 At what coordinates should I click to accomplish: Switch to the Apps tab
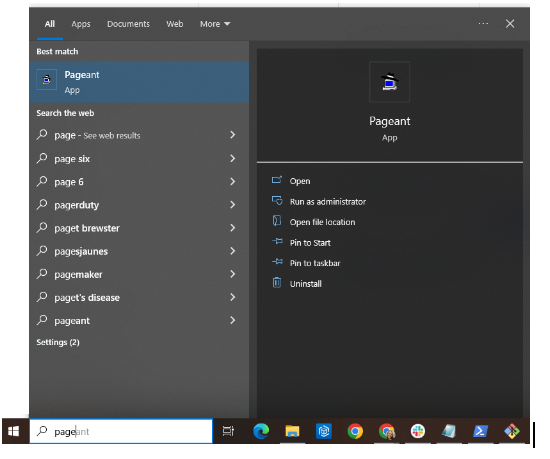[81, 24]
